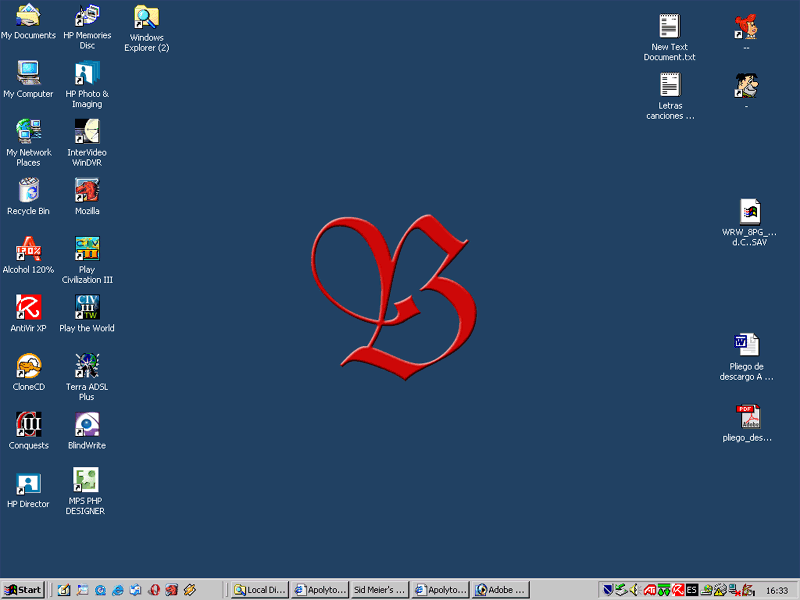Switch to the Adobe taskbar window
The image size is (800, 600).
[x=500, y=590]
